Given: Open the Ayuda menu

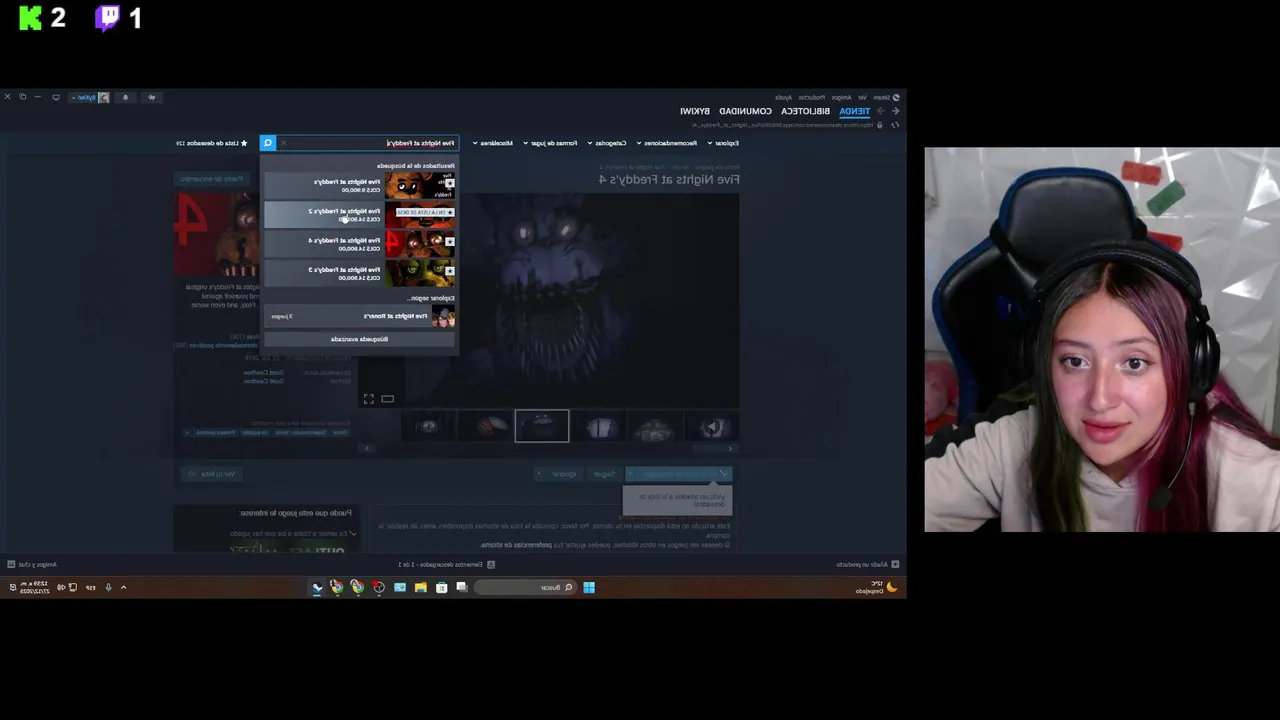Looking at the screenshot, I should coord(783,98).
